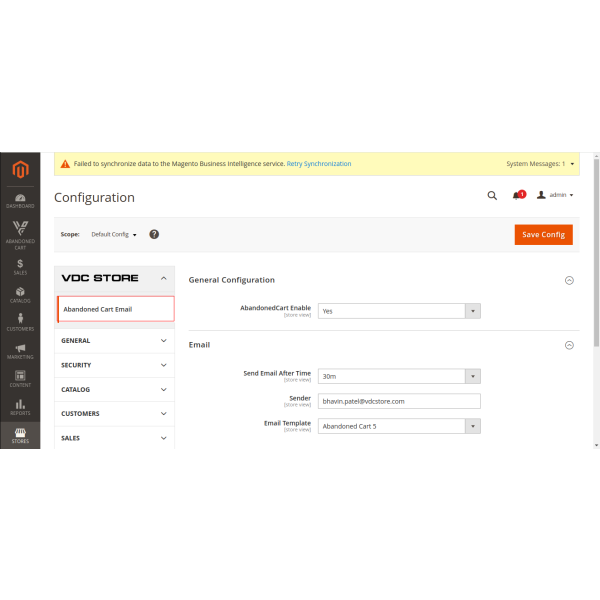The height and width of the screenshot is (600, 600).
Task: Expand the SALES config group
Action: point(114,438)
